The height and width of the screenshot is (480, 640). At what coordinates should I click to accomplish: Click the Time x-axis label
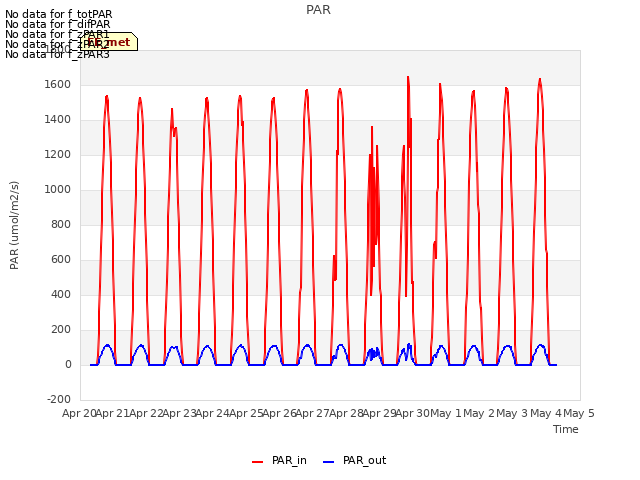[566, 429]
